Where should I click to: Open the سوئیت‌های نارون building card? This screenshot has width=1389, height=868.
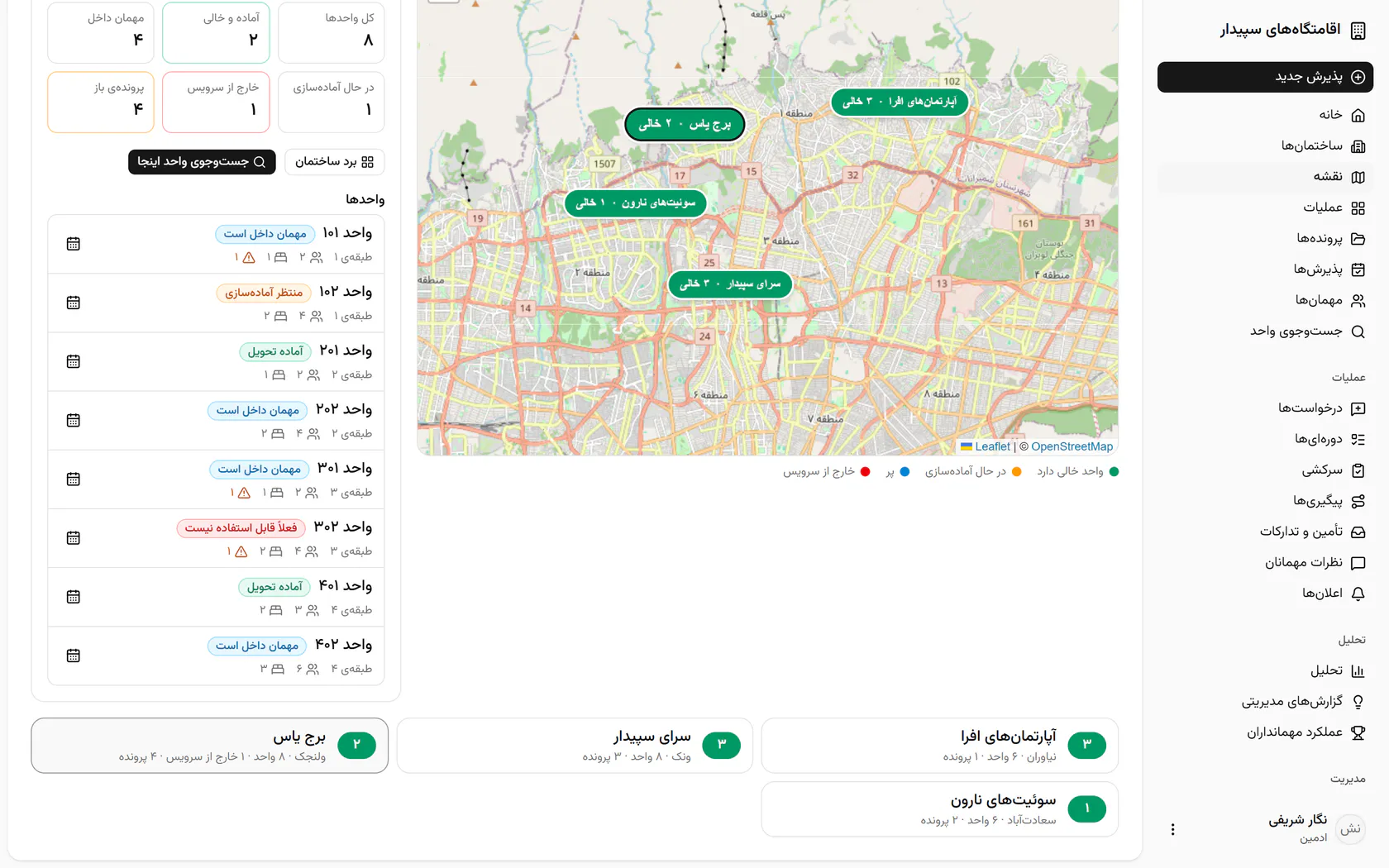(940, 809)
